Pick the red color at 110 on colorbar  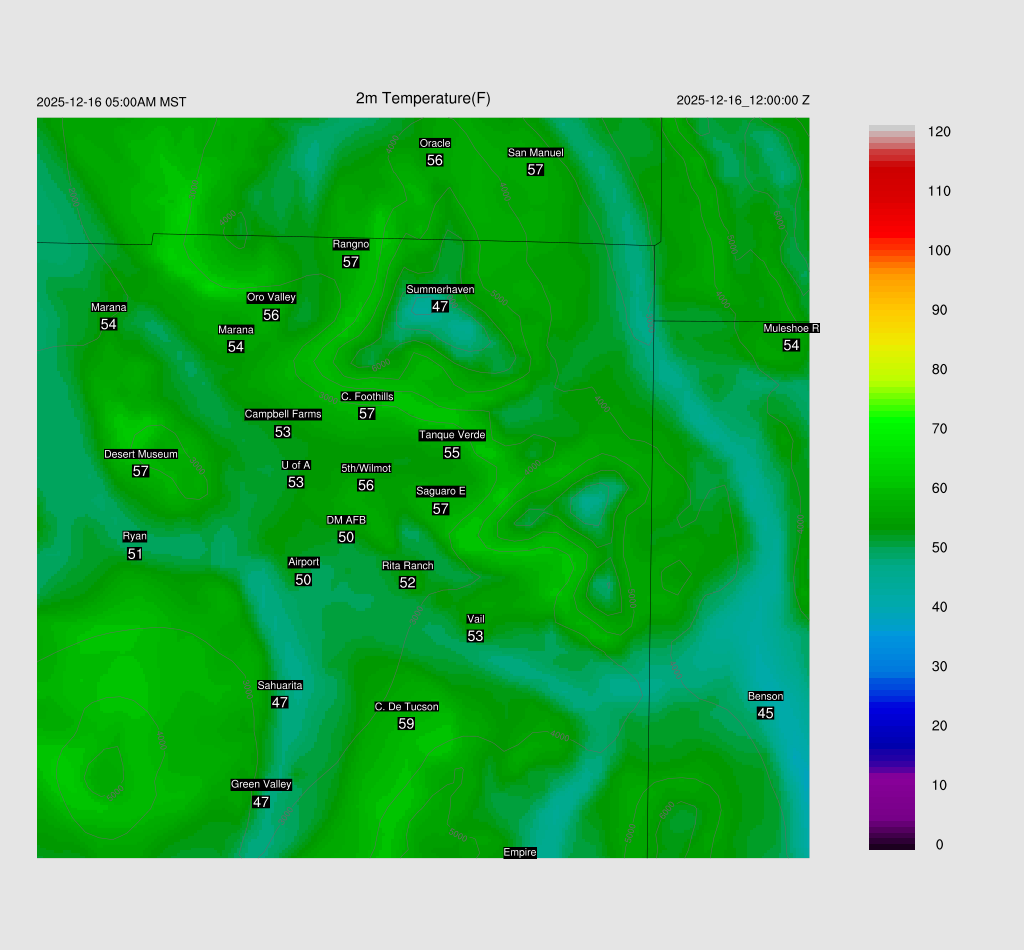point(891,191)
